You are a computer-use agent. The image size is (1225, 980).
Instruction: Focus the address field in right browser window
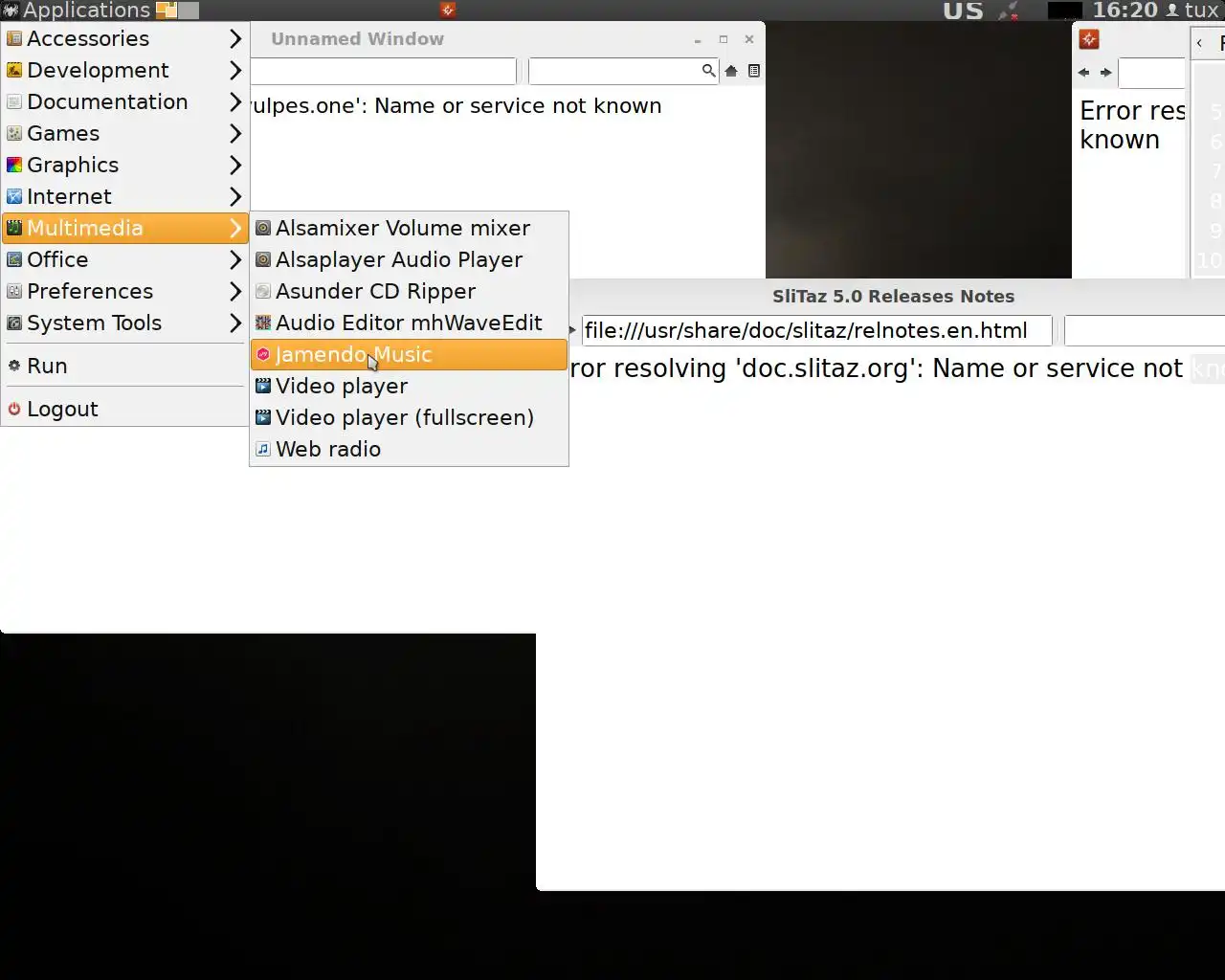[1152, 73]
